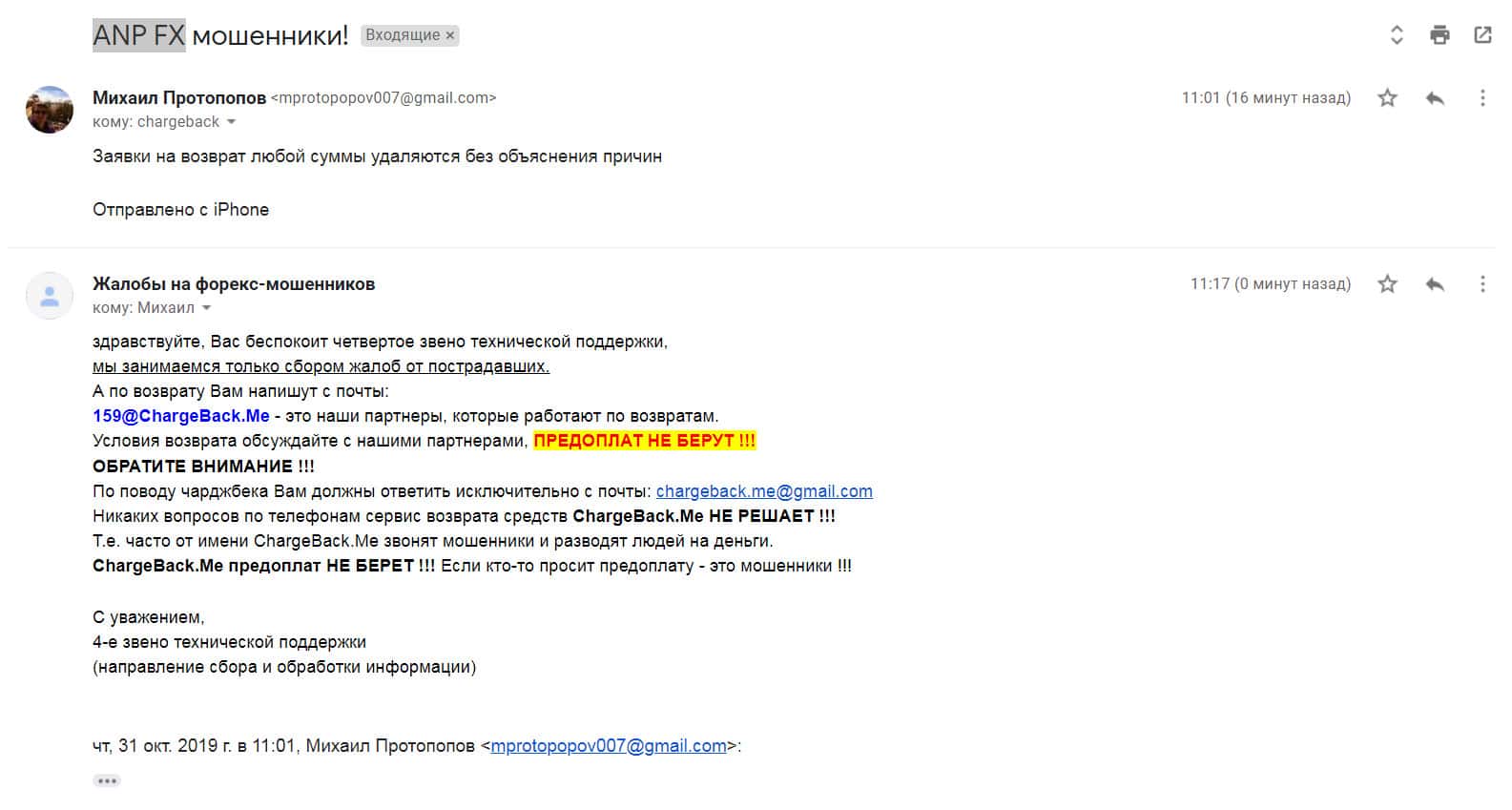Click Михаил Протопопов's profile photo
Viewport: 1512px width, 810px height.
point(50,110)
